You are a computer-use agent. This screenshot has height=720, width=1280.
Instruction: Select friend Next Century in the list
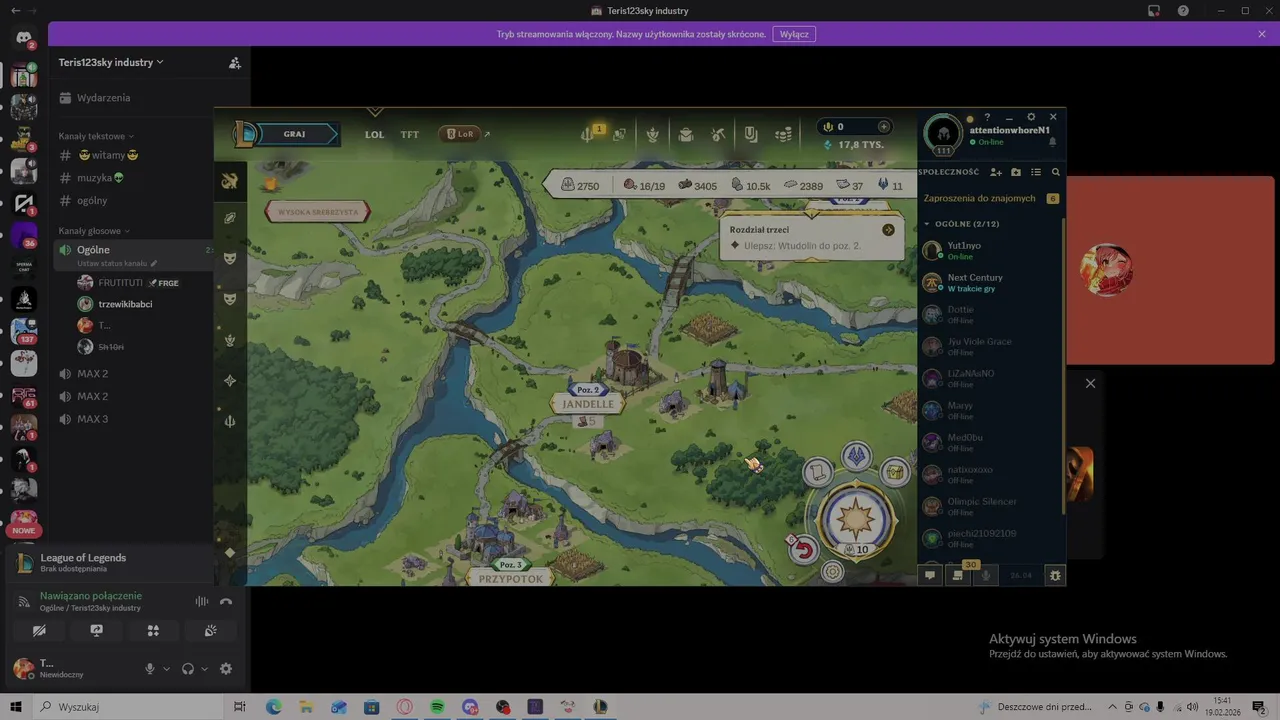click(x=990, y=282)
